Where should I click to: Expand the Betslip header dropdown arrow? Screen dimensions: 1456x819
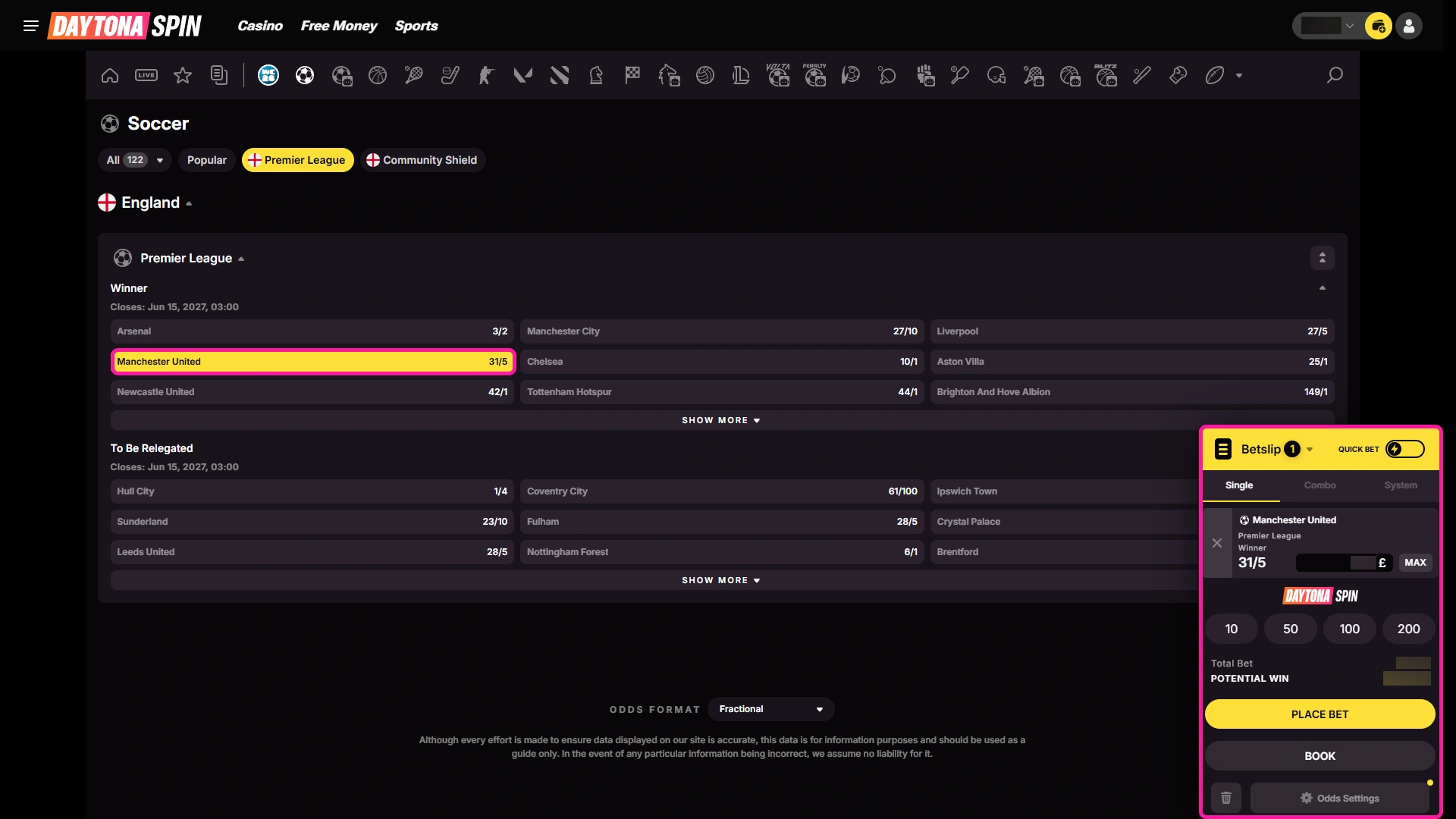[x=1310, y=450]
